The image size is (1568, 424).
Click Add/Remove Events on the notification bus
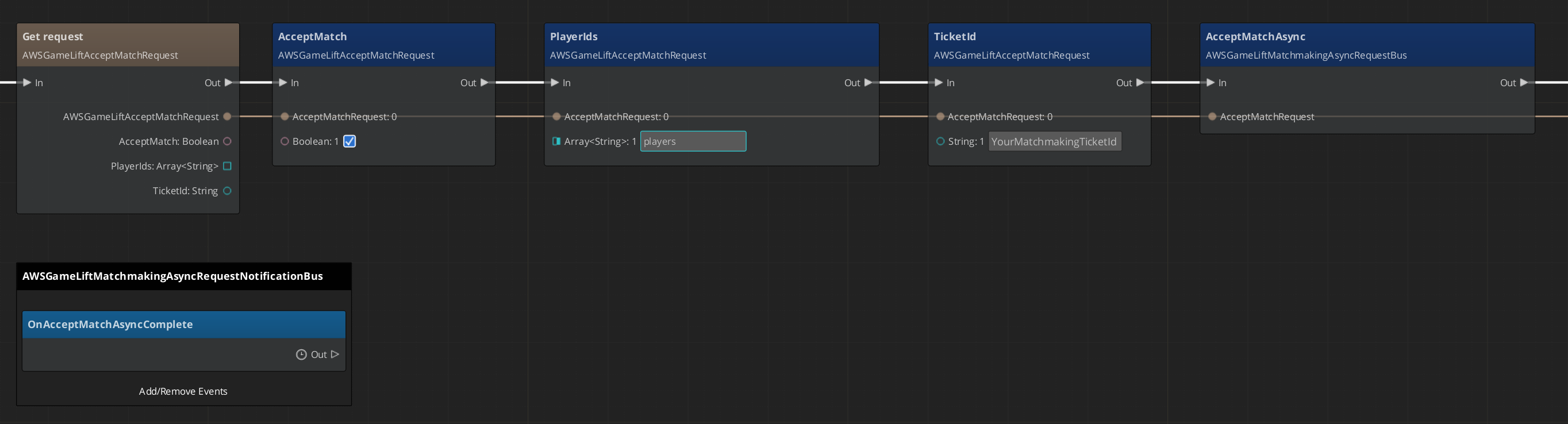point(183,391)
